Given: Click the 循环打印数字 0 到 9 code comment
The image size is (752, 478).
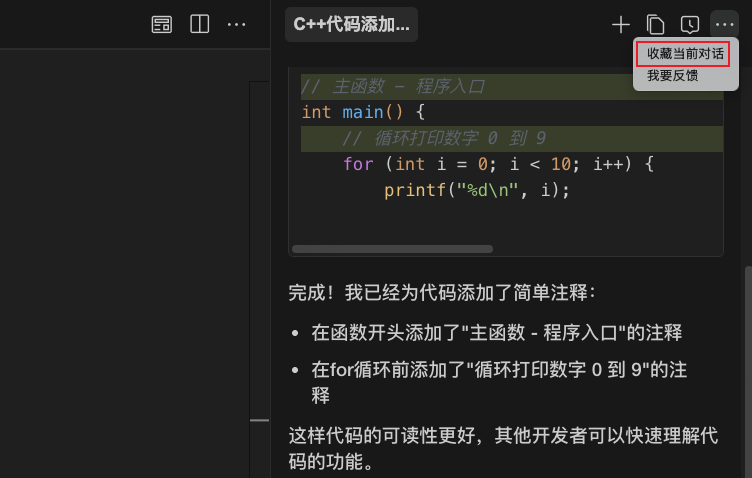Looking at the screenshot, I should [444, 138].
